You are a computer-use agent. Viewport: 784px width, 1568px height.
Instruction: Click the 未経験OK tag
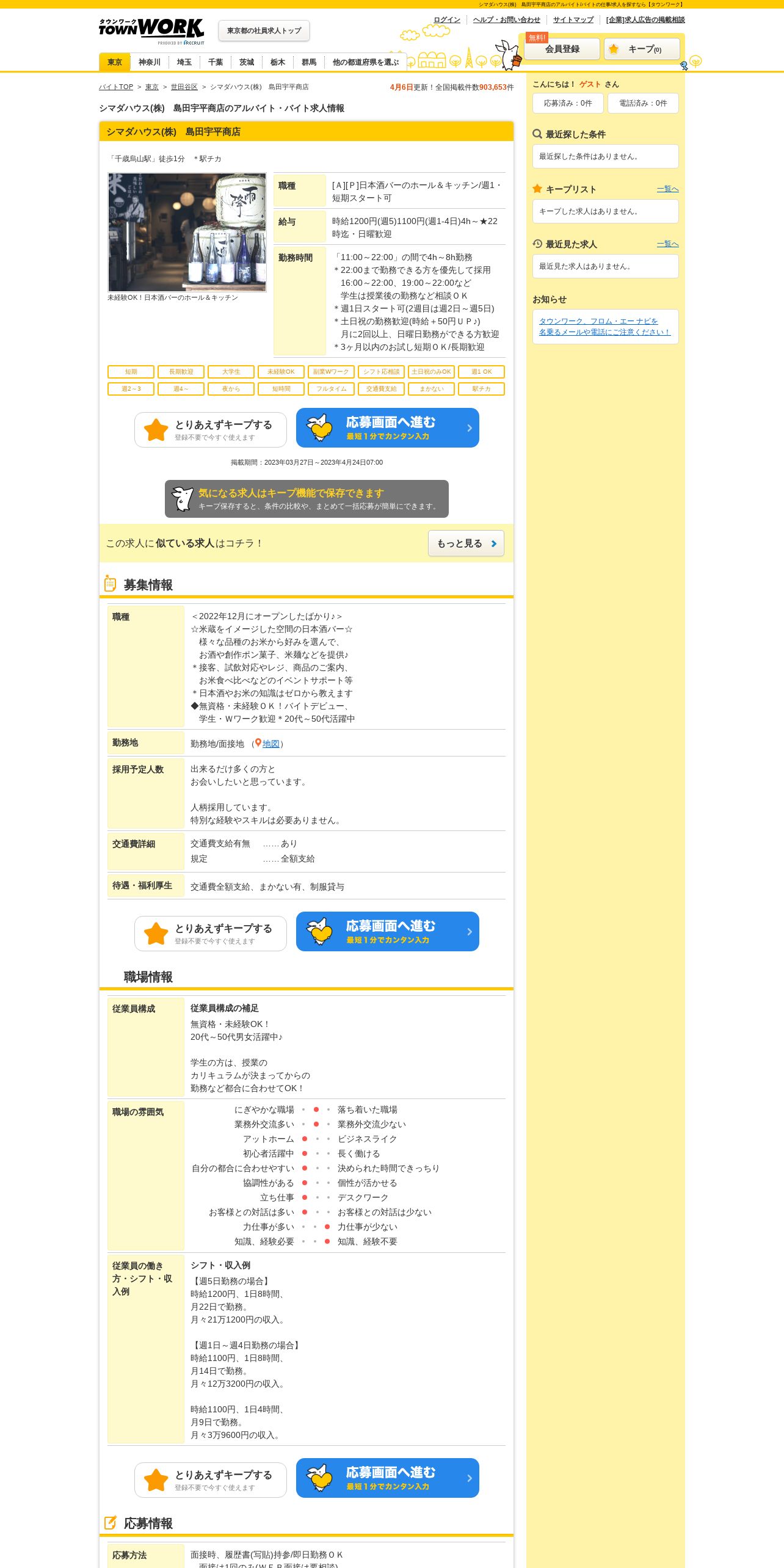coord(281,372)
